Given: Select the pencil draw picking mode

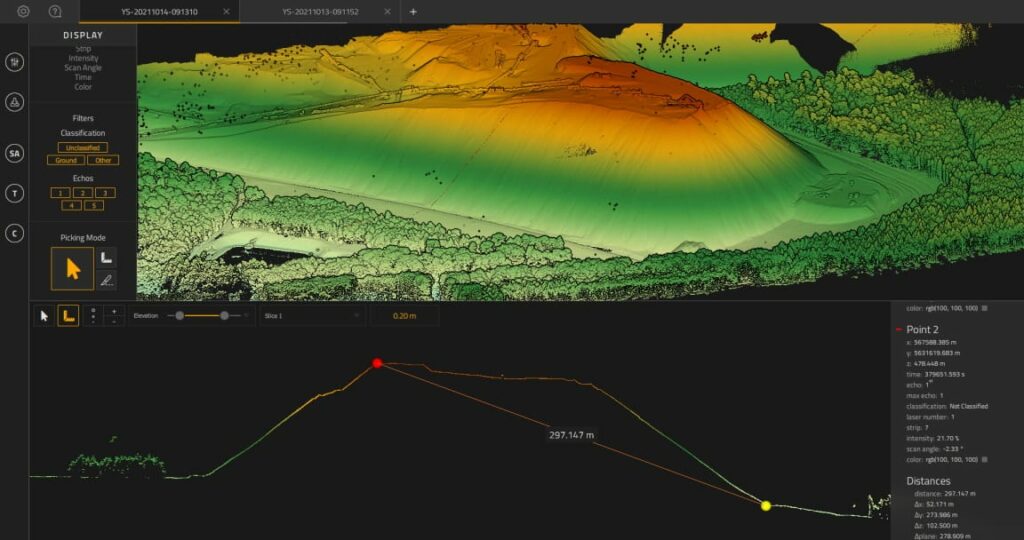Looking at the screenshot, I should [x=106, y=280].
